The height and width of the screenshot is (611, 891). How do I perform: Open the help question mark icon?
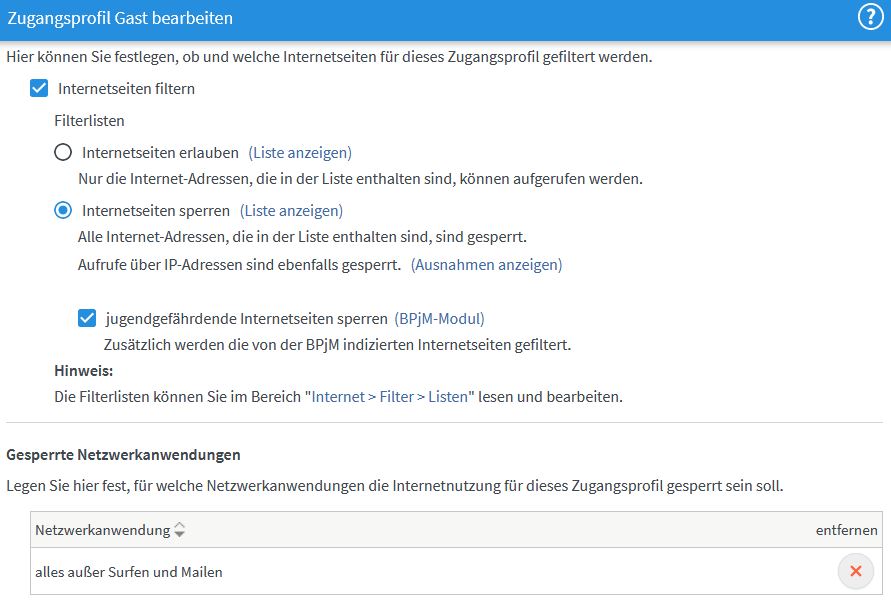[870, 18]
